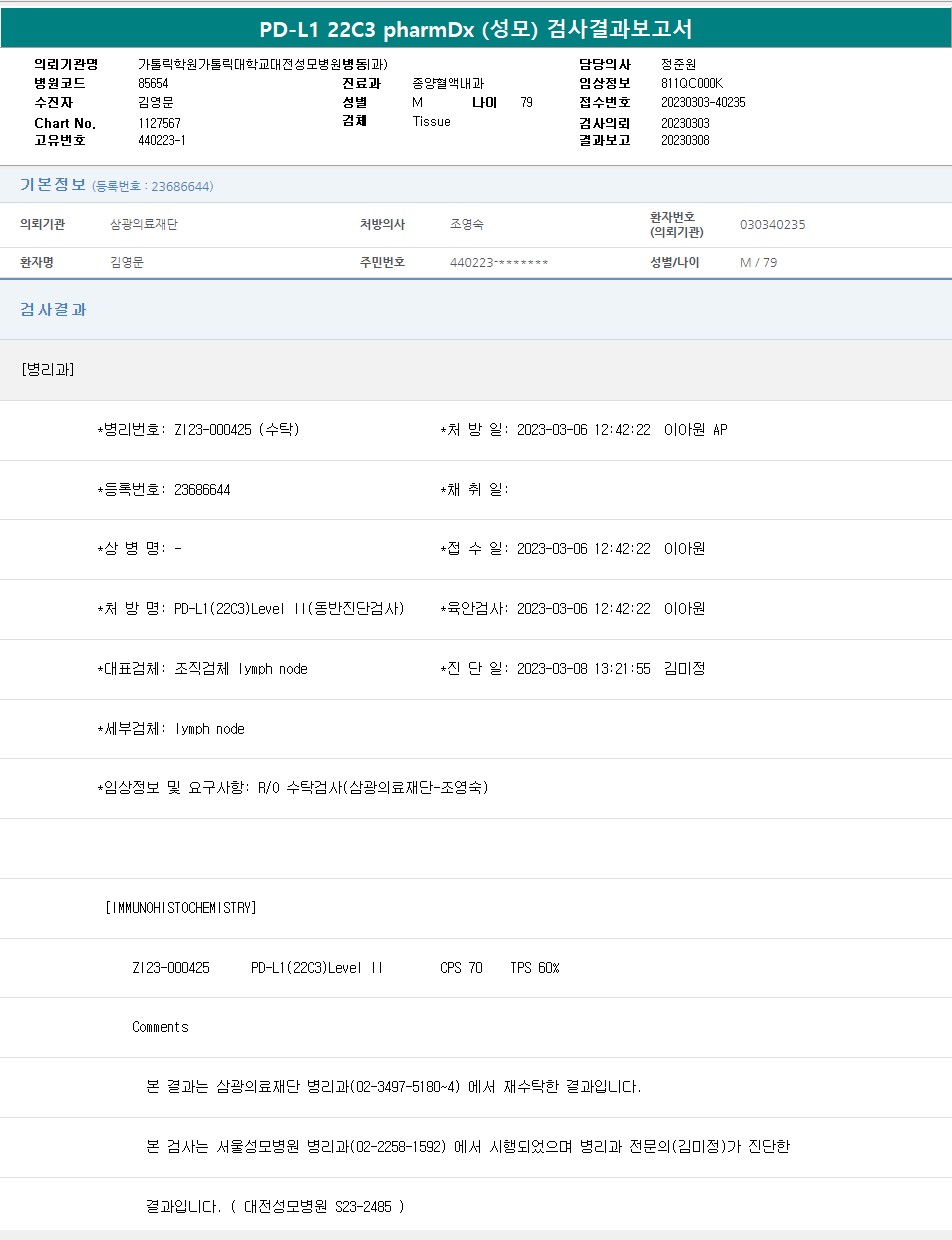Click the Comments label
The height and width of the screenshot is (1240, 952).
(x=160, y=1027)
